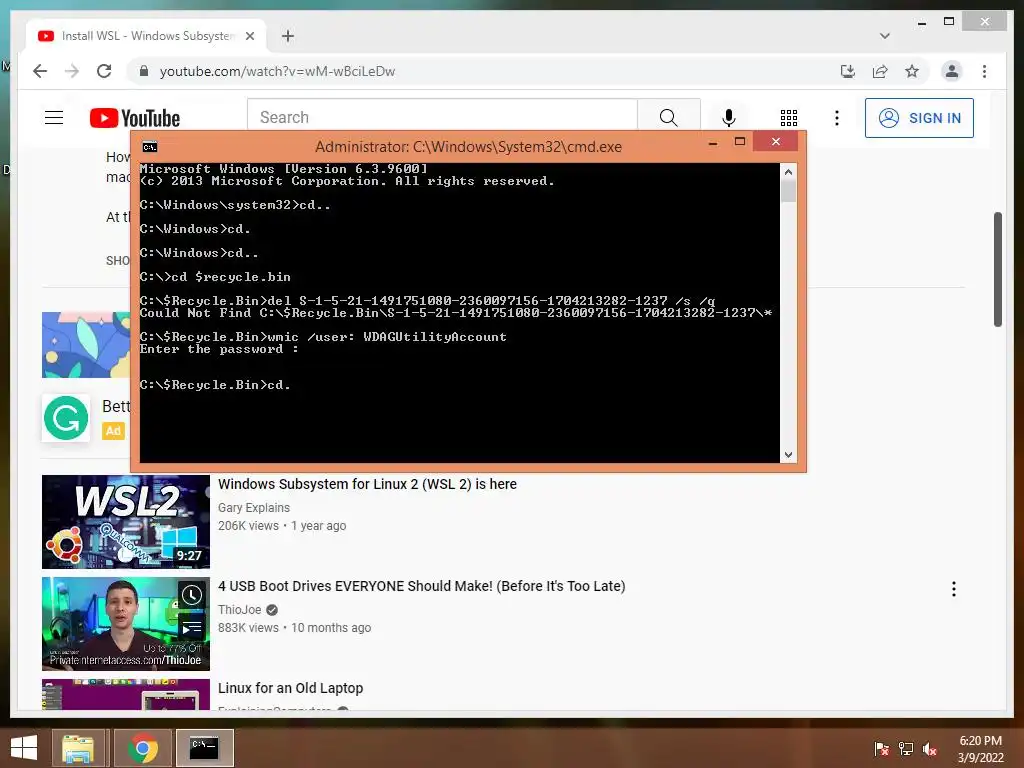The width and height of the screenshot is (1024, 768).
Task: Open 4 USB Boot Drives video title
Action: (x=422, y=586)
